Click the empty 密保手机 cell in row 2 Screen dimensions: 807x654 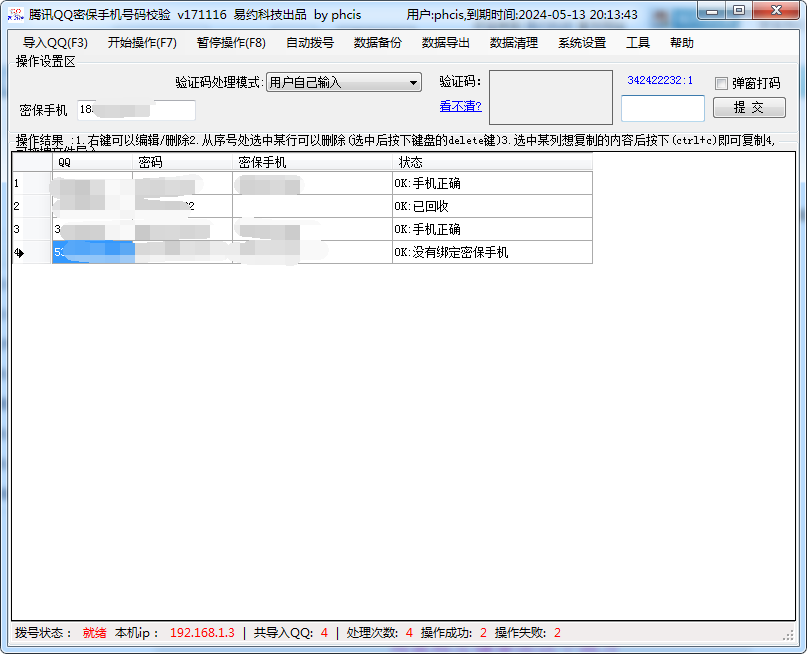(x=312, y=206)
